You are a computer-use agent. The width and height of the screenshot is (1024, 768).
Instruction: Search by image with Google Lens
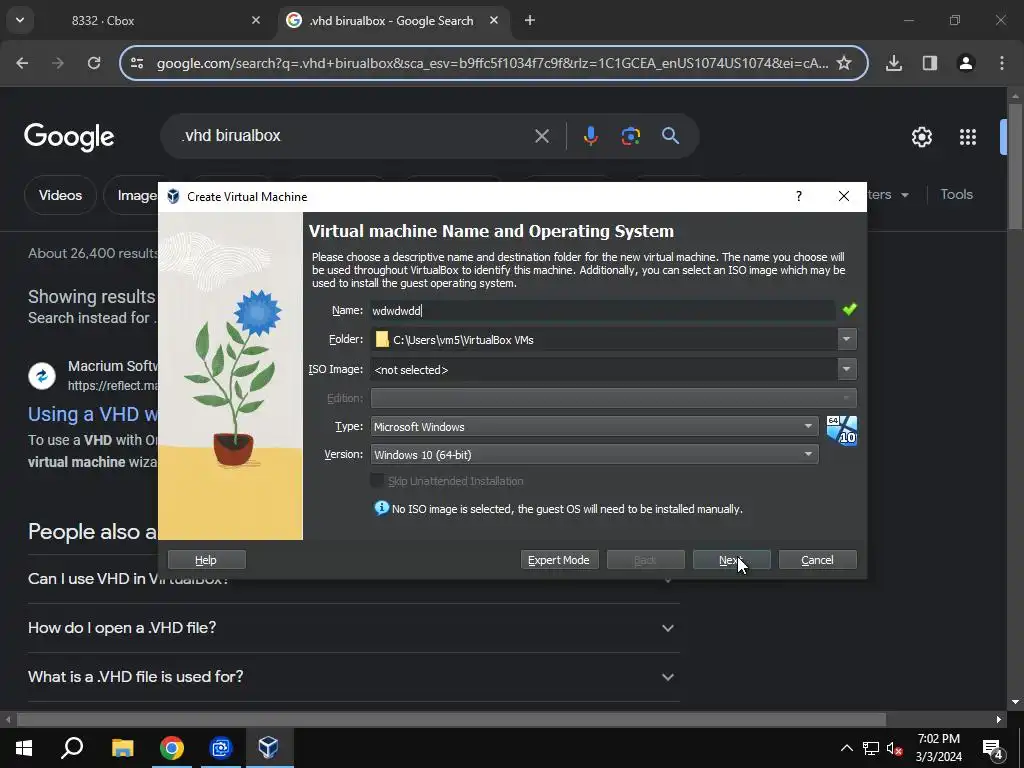(630, 136)
